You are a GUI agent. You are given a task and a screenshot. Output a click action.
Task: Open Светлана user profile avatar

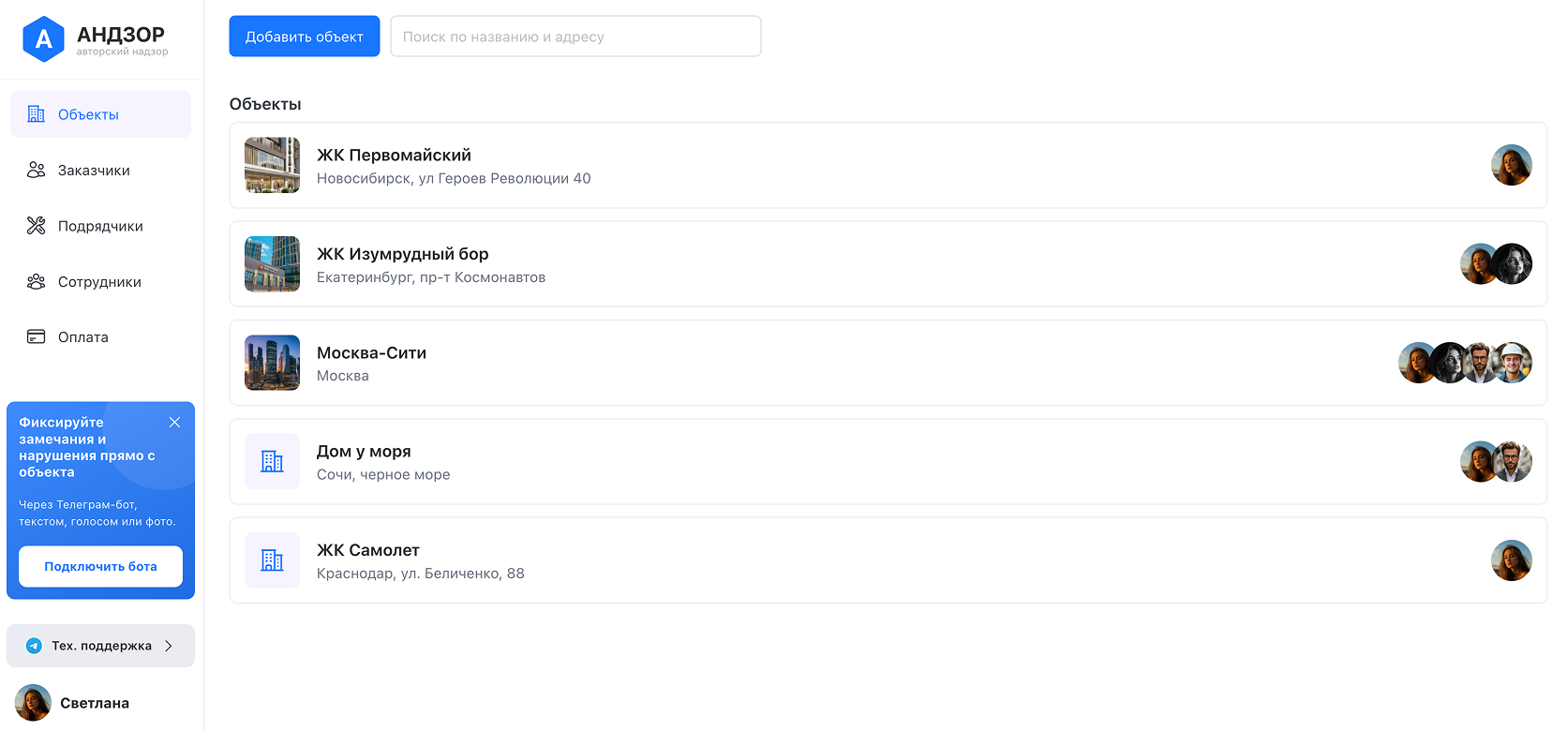[33, 703]
